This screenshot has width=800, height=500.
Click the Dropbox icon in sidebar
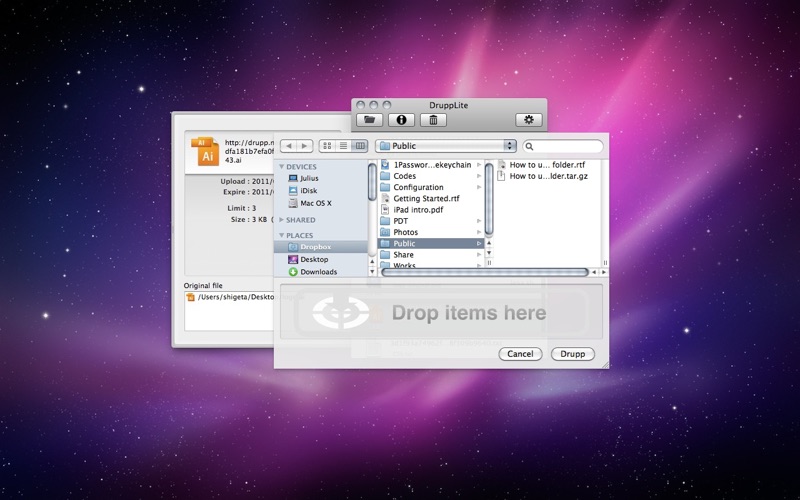coord(293,247)
